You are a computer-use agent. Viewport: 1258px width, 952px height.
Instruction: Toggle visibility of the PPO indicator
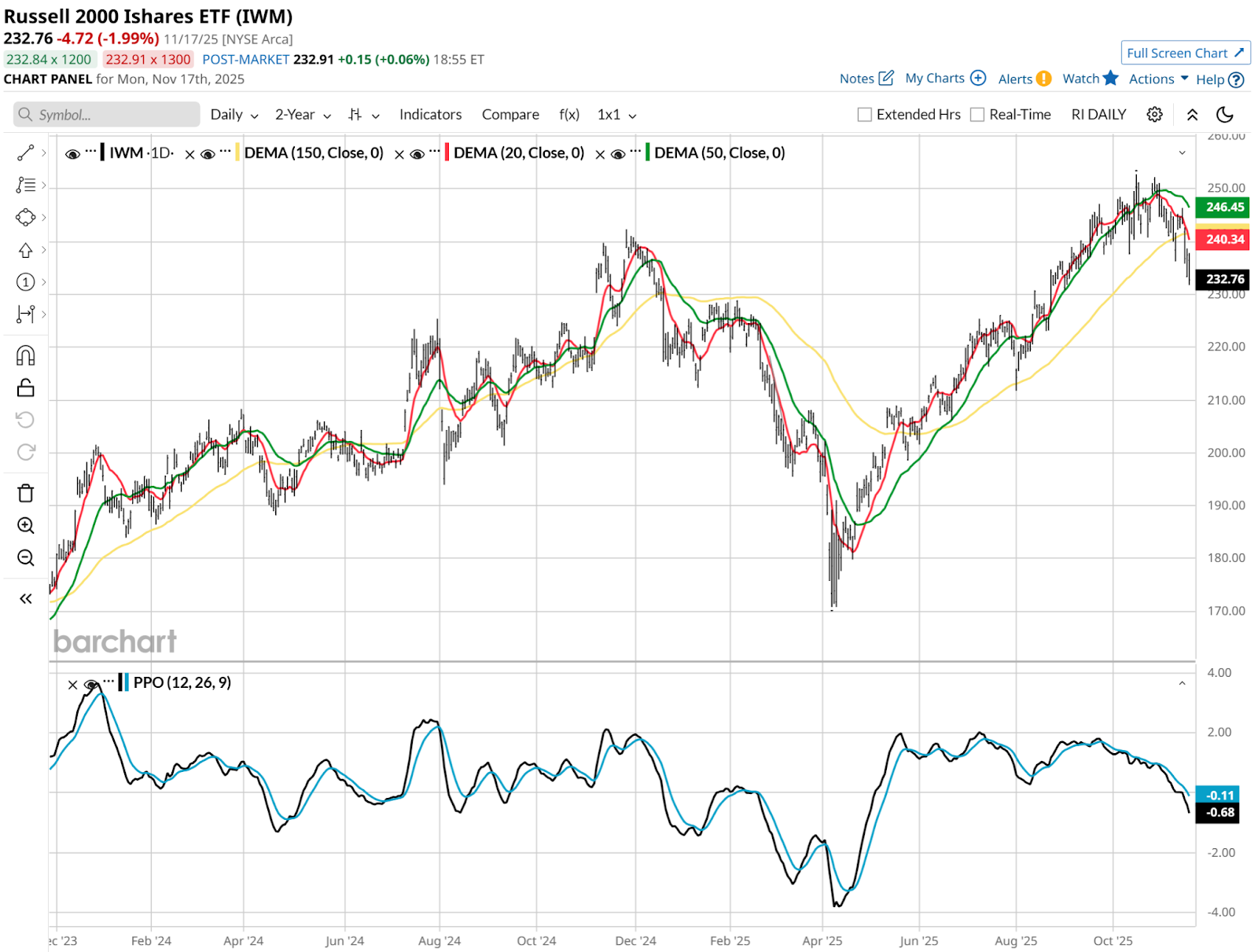[x=91, y=685]
